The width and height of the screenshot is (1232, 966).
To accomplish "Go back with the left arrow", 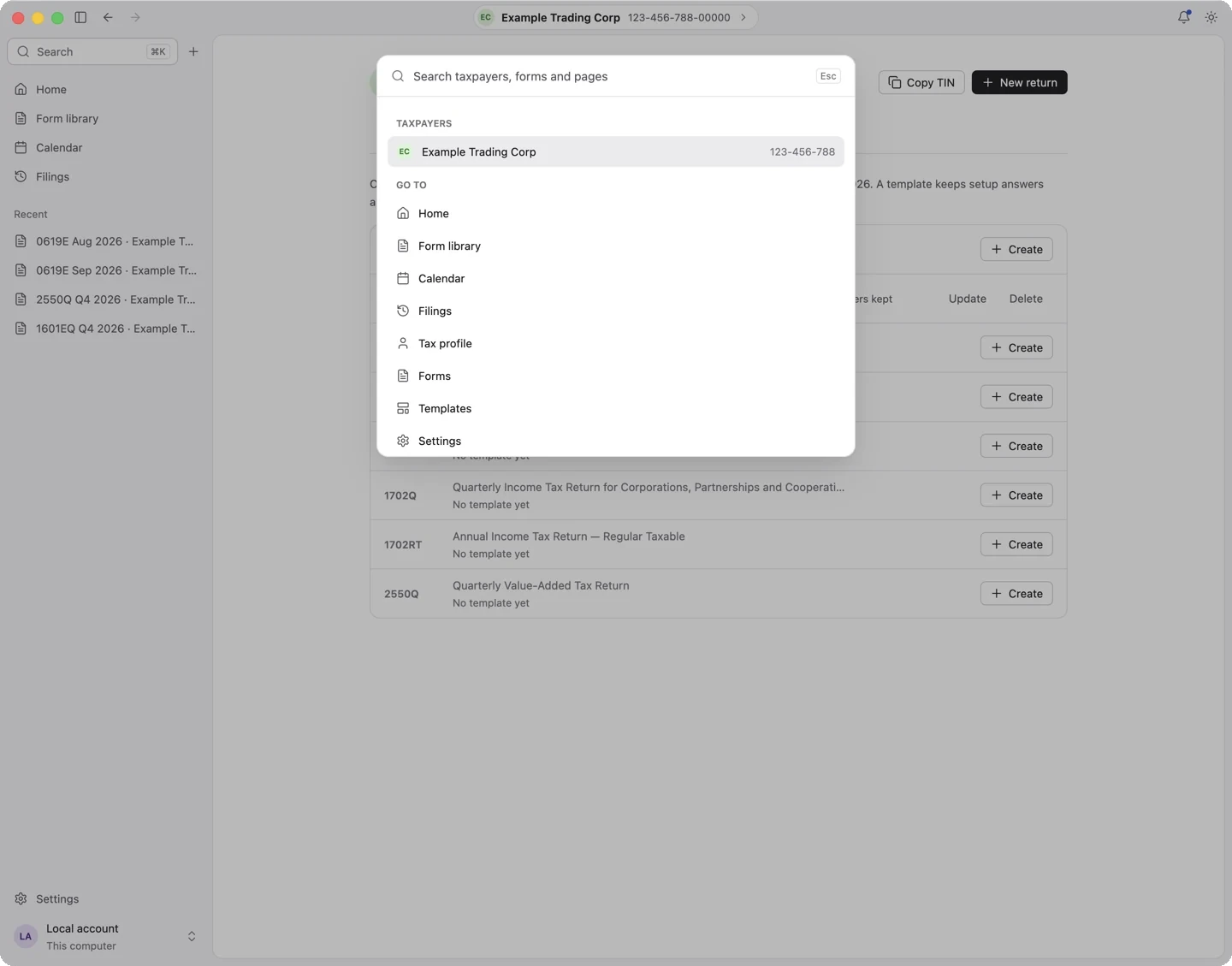I will (x=108, y=17).
